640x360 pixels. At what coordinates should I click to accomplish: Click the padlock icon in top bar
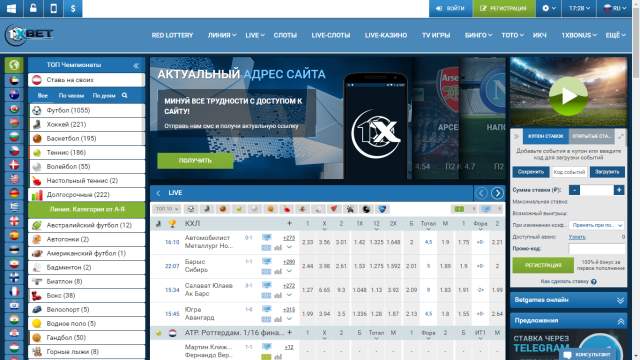click(x=33, y=8)
